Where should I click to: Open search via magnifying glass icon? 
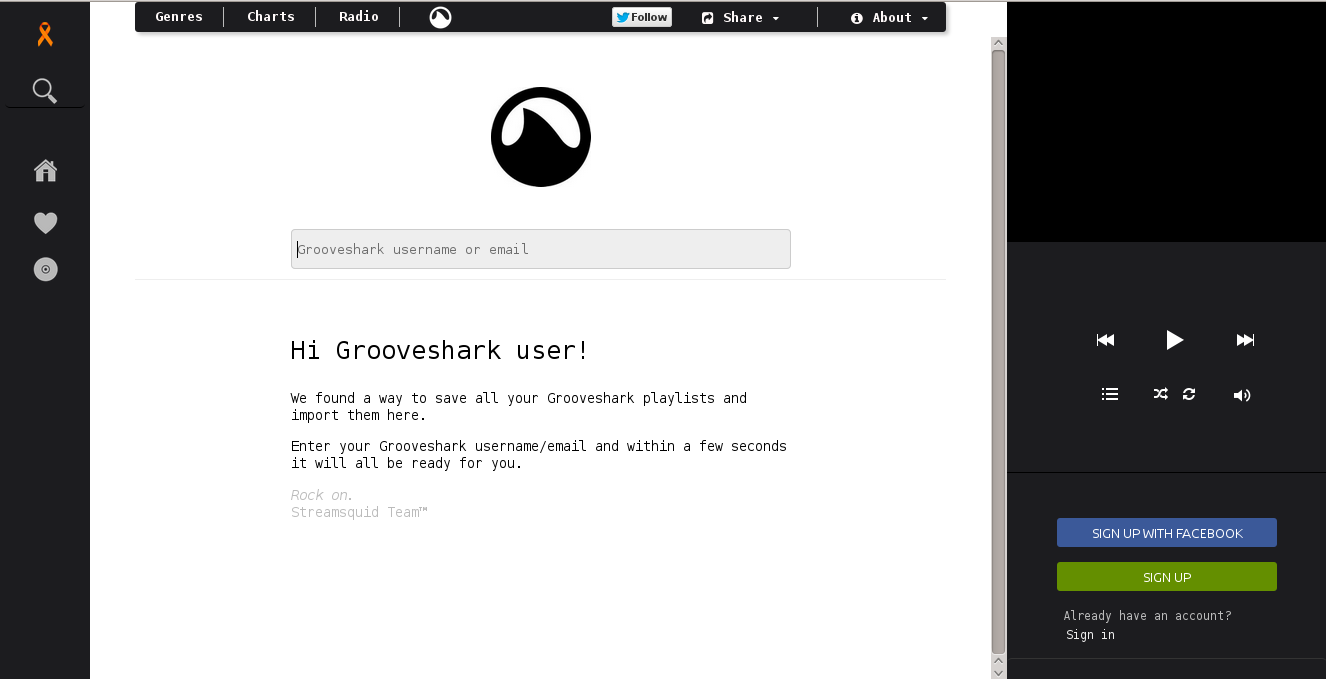pos(45,91)
